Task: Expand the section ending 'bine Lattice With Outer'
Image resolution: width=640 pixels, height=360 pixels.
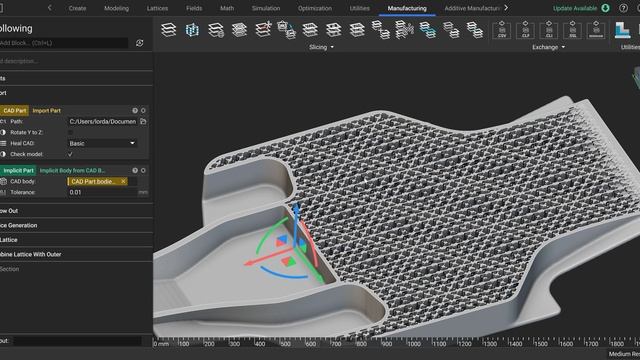Action: (x=76, y=254)
